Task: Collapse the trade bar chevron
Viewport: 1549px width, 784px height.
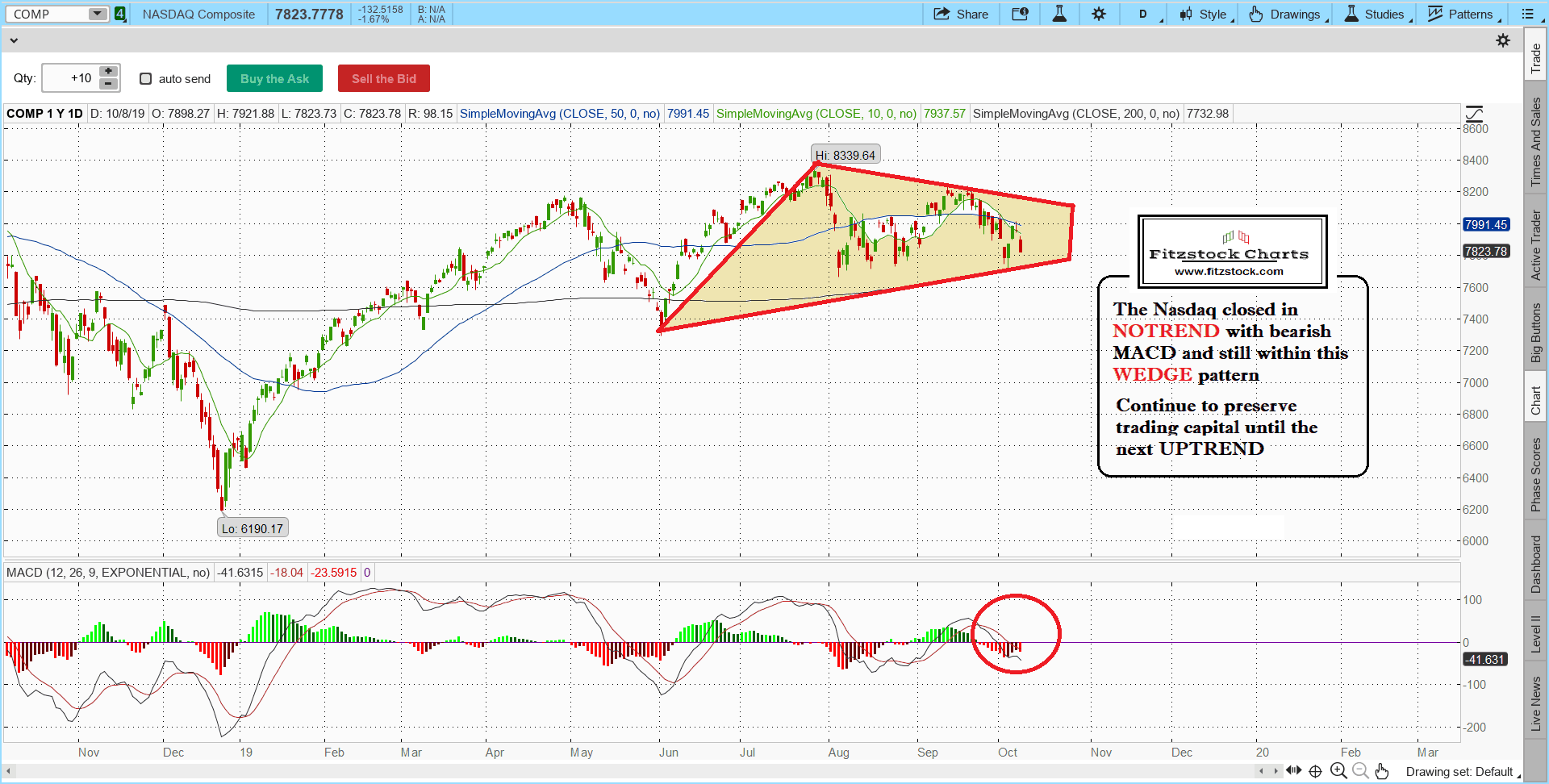Action: click(x=14, y=40)
